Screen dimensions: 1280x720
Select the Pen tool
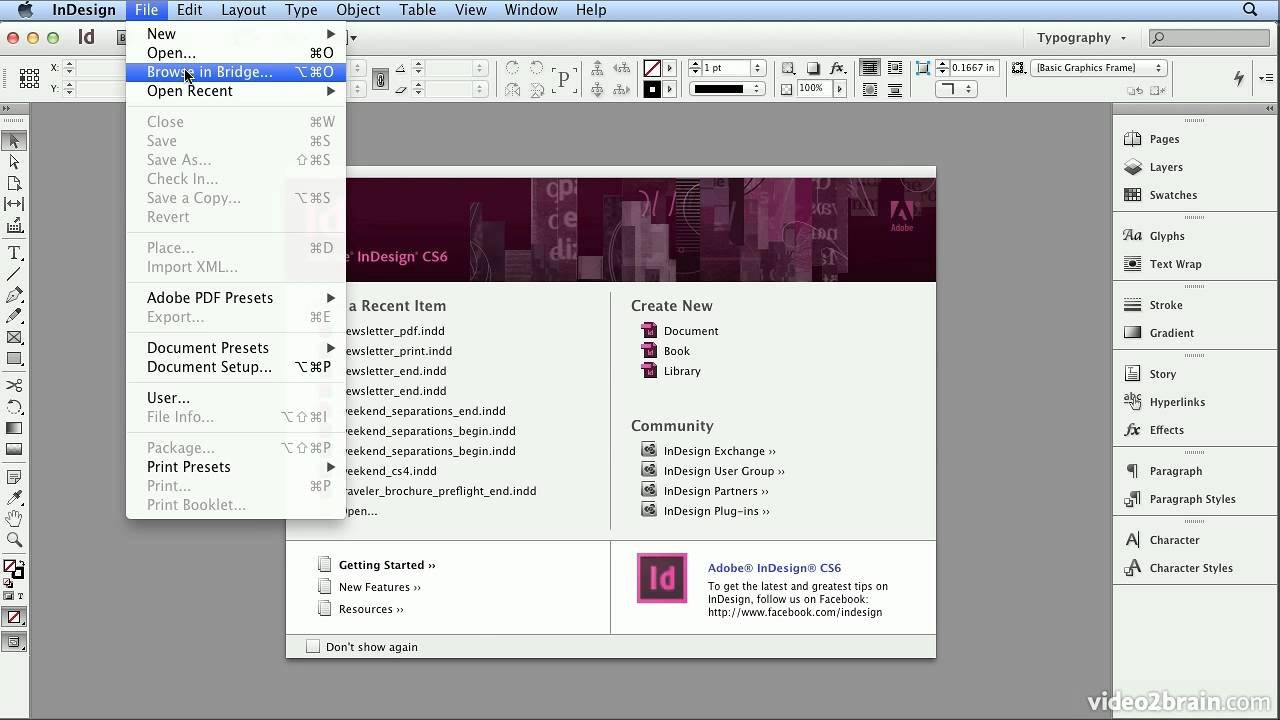click(14, 296)
